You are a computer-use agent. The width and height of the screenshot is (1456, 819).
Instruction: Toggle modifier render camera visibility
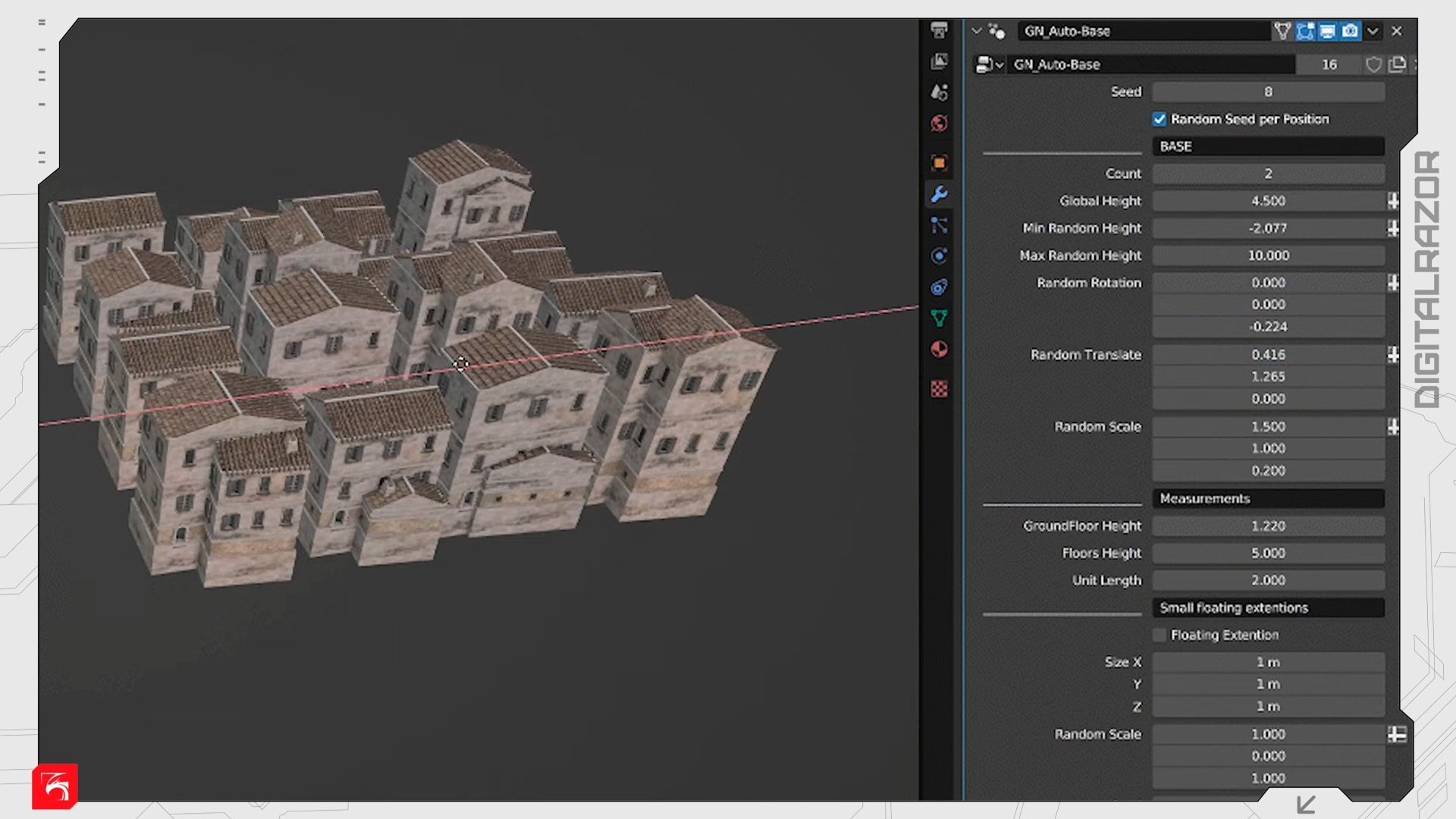pos(1351,31)
